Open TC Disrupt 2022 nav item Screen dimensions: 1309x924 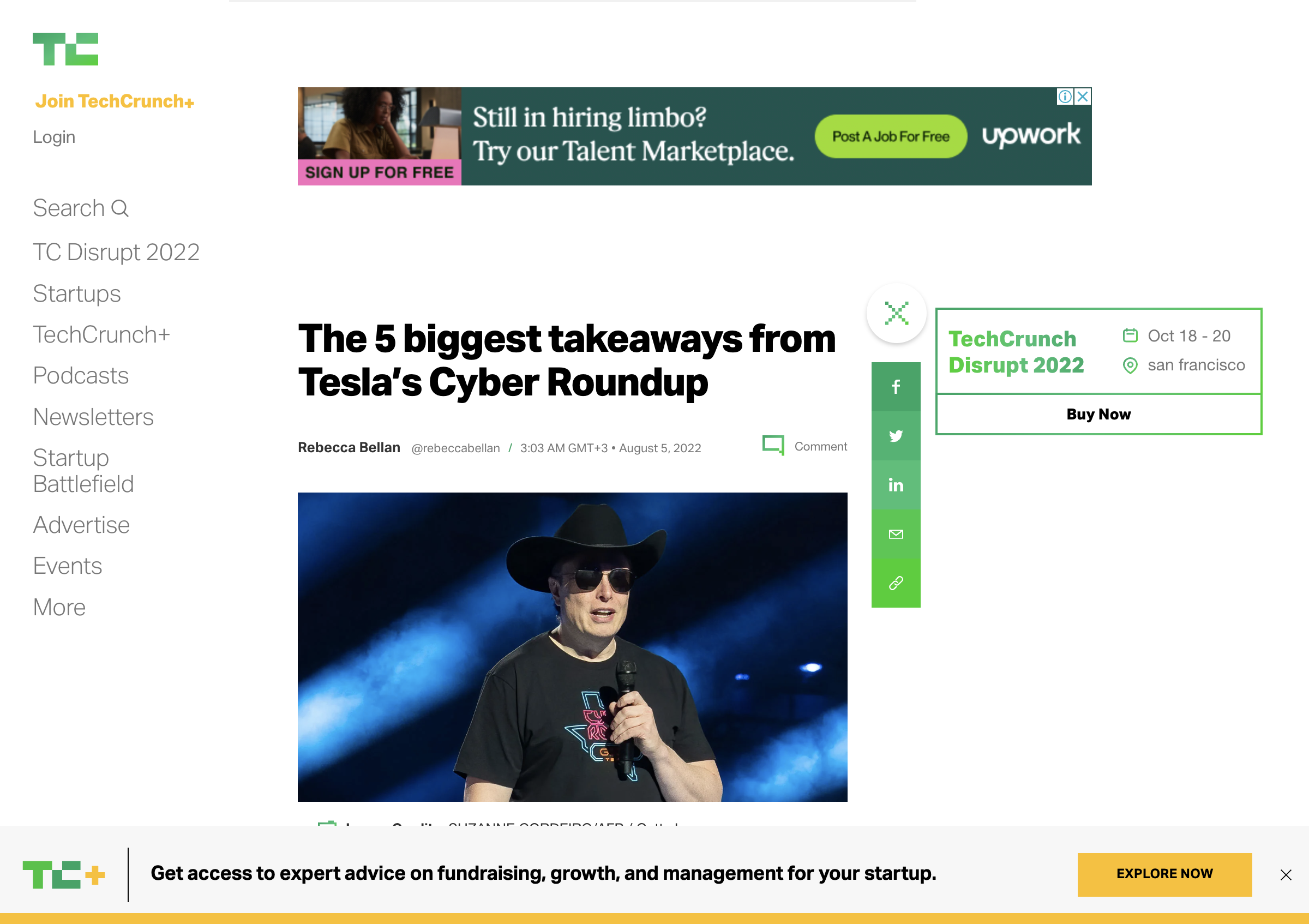pyautogui.click(x=116, y=252)
